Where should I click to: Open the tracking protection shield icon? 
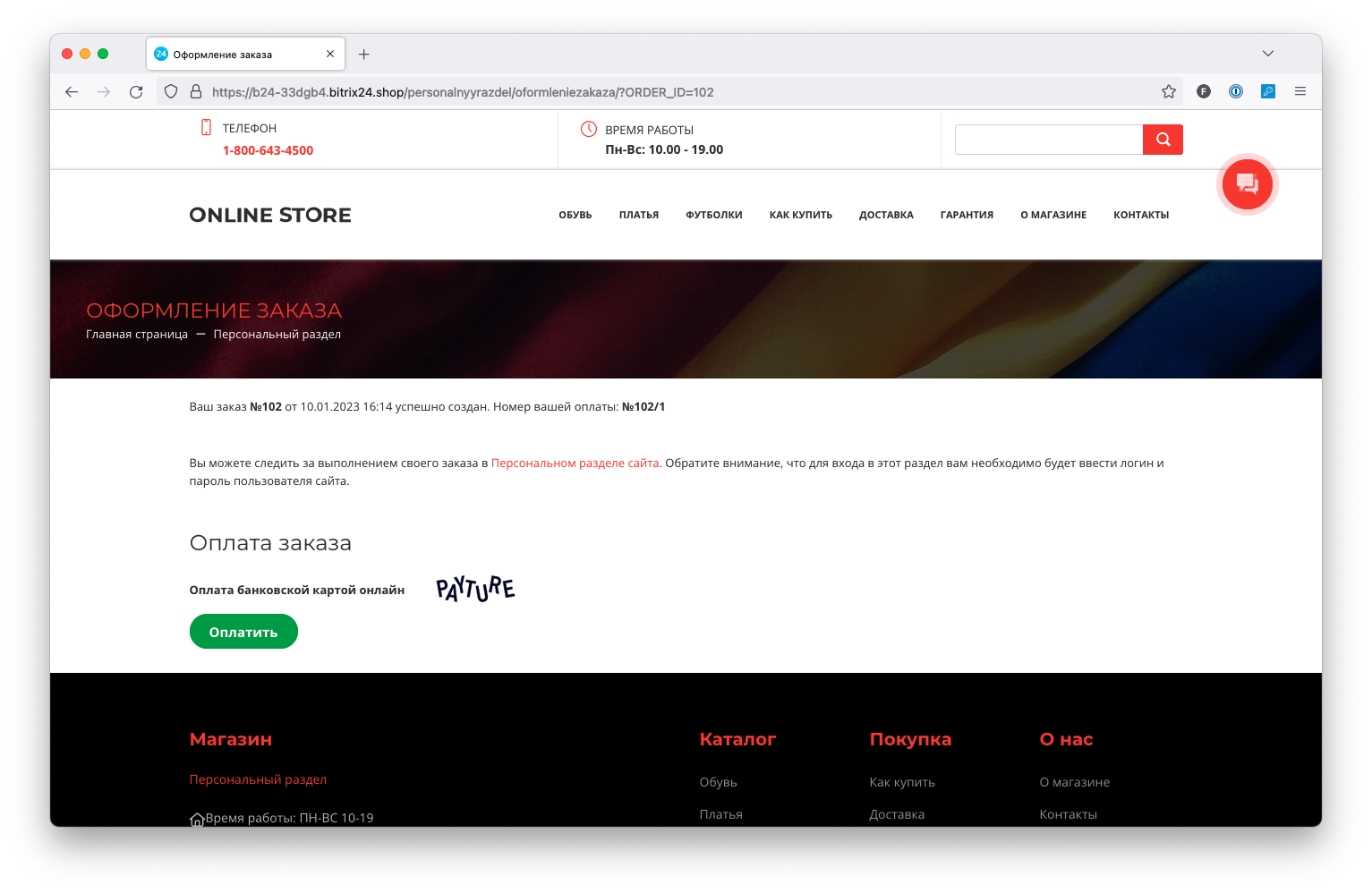pos(171,91)
